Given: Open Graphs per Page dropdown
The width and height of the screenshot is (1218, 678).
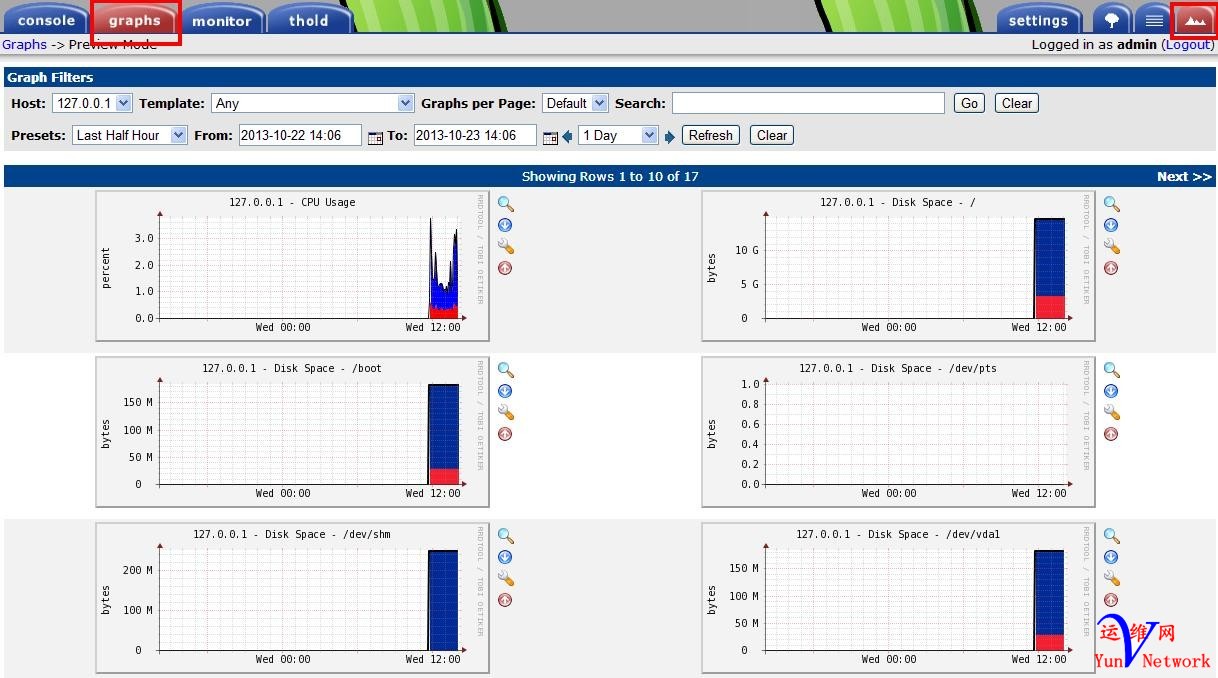Looking at the screenshot, I should click(575, 103).
